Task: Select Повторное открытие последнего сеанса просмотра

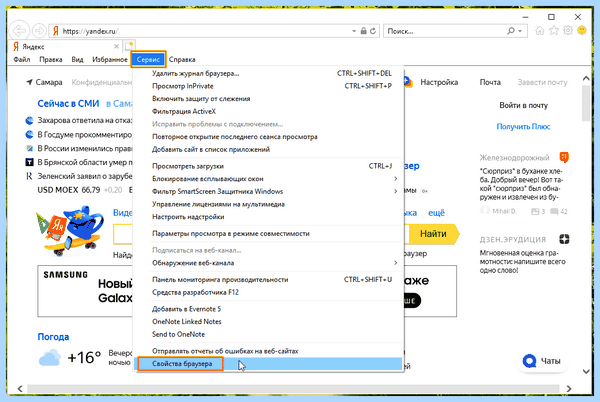Action: click(269, 137)
